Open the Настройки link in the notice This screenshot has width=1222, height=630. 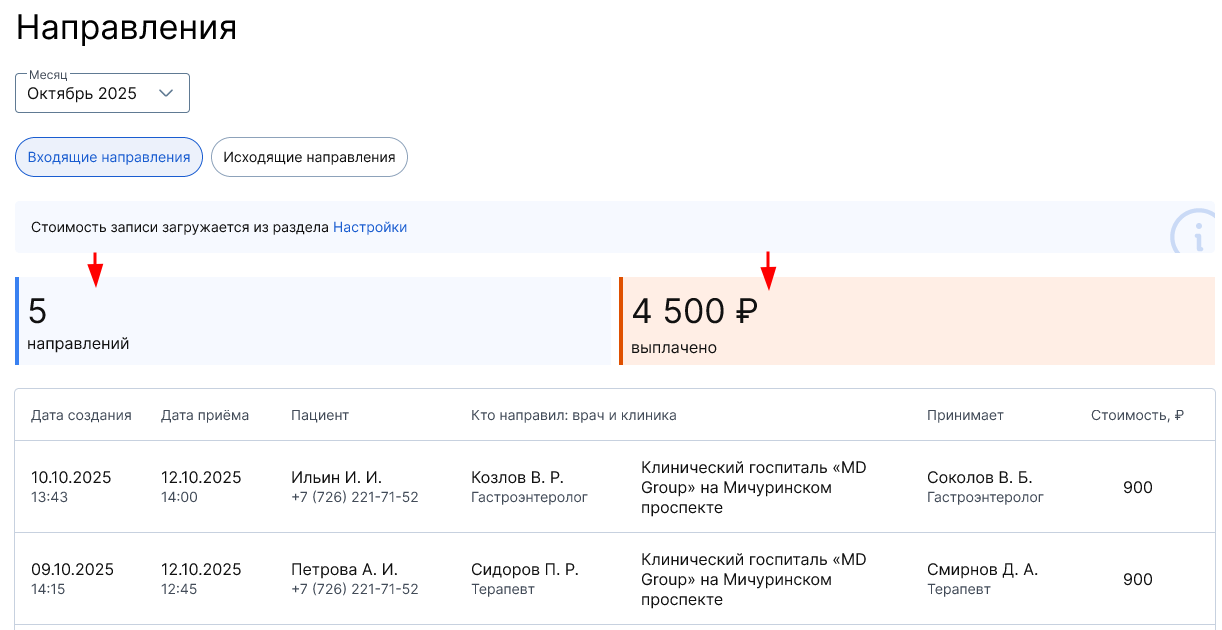click(x=370, y=227)
